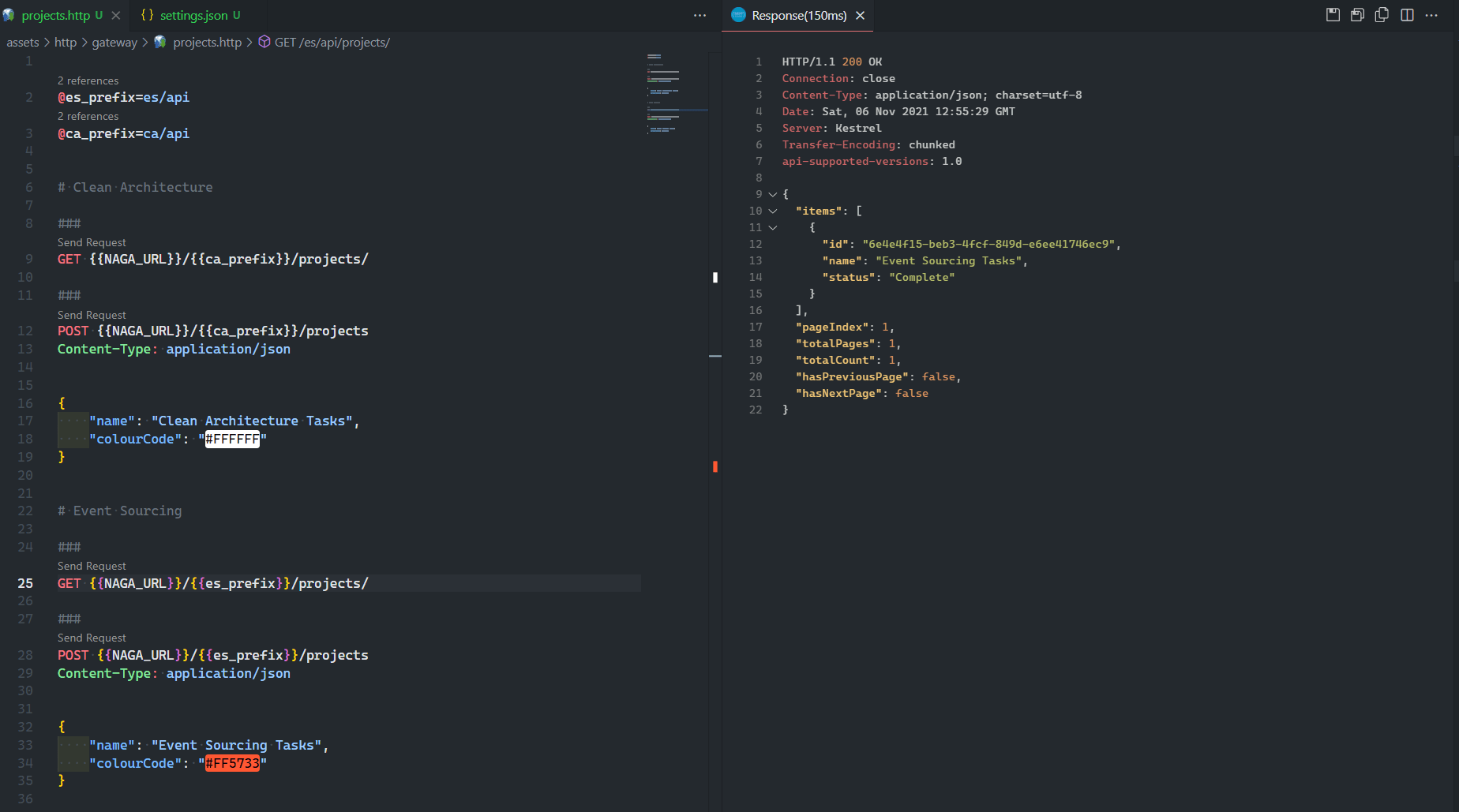Send Request for ca_prefix GET projects
The image size is (1459, 812).
click(92, 243)
